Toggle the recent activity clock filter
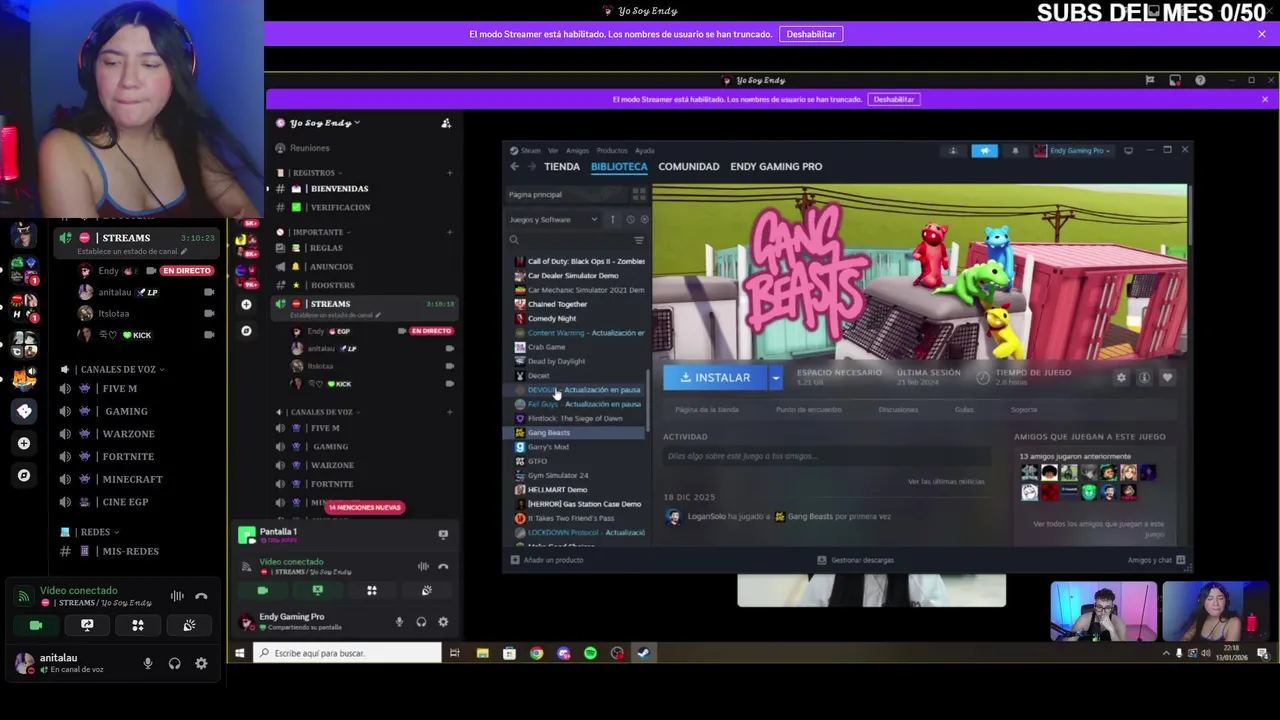The height and width of the screenshot is (720, 1280). pos(630,220)
